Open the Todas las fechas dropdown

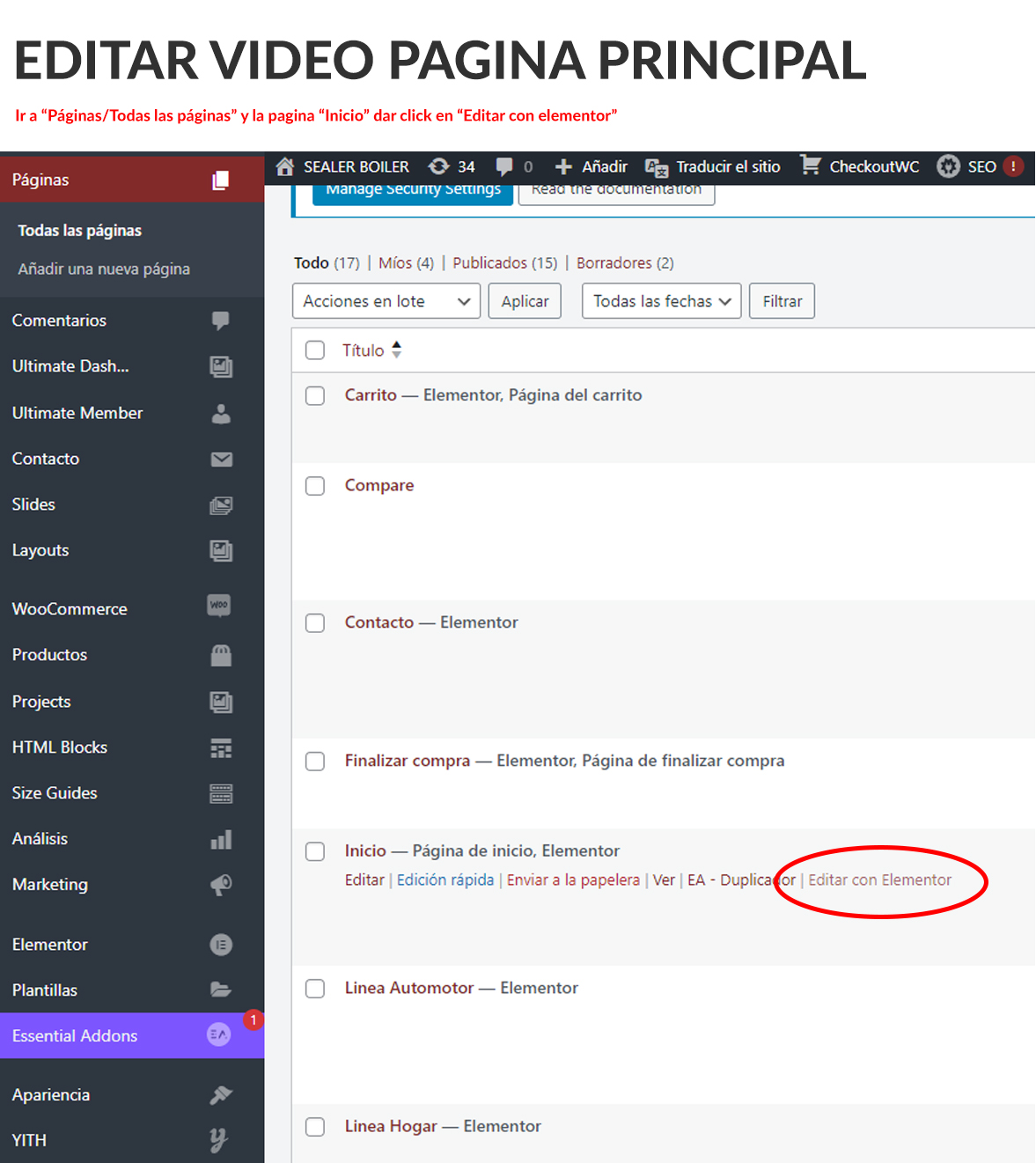click(x=662, y=301)
